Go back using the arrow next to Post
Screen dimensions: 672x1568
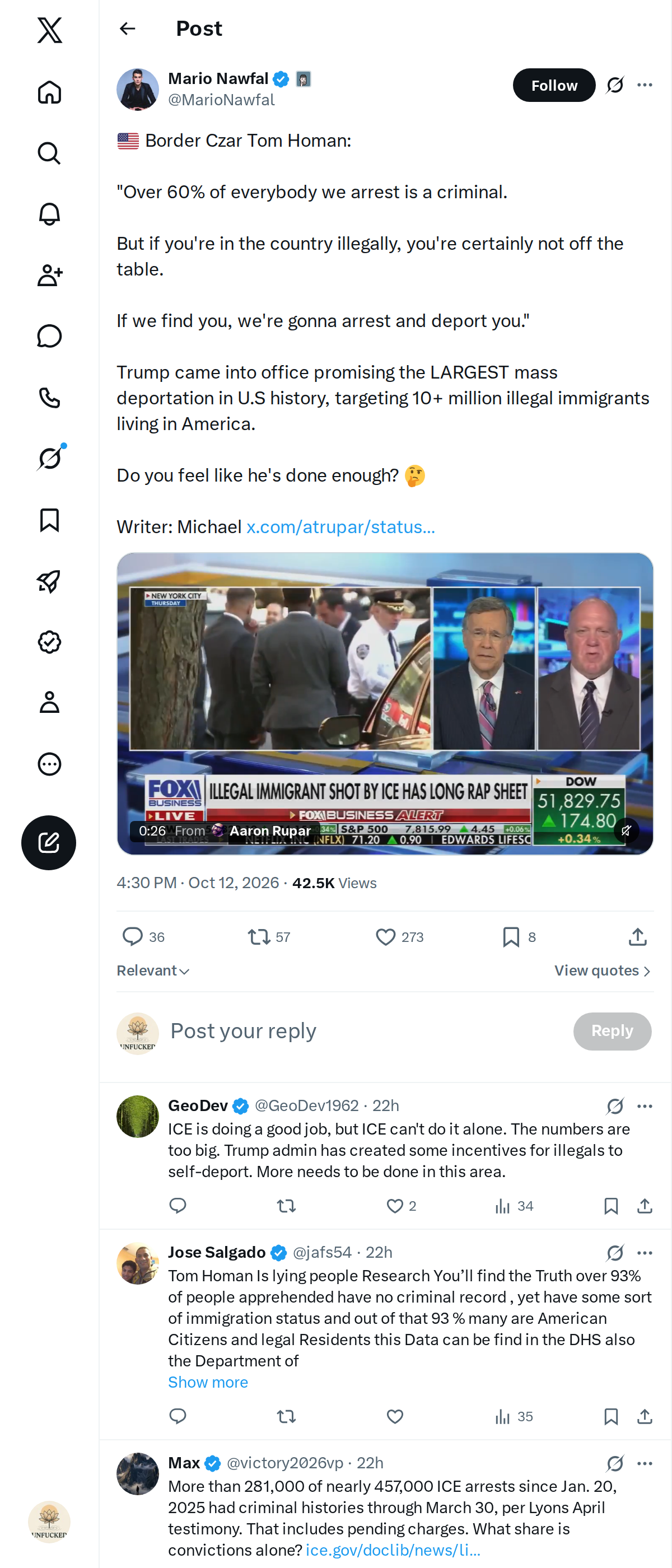(127, 29)
